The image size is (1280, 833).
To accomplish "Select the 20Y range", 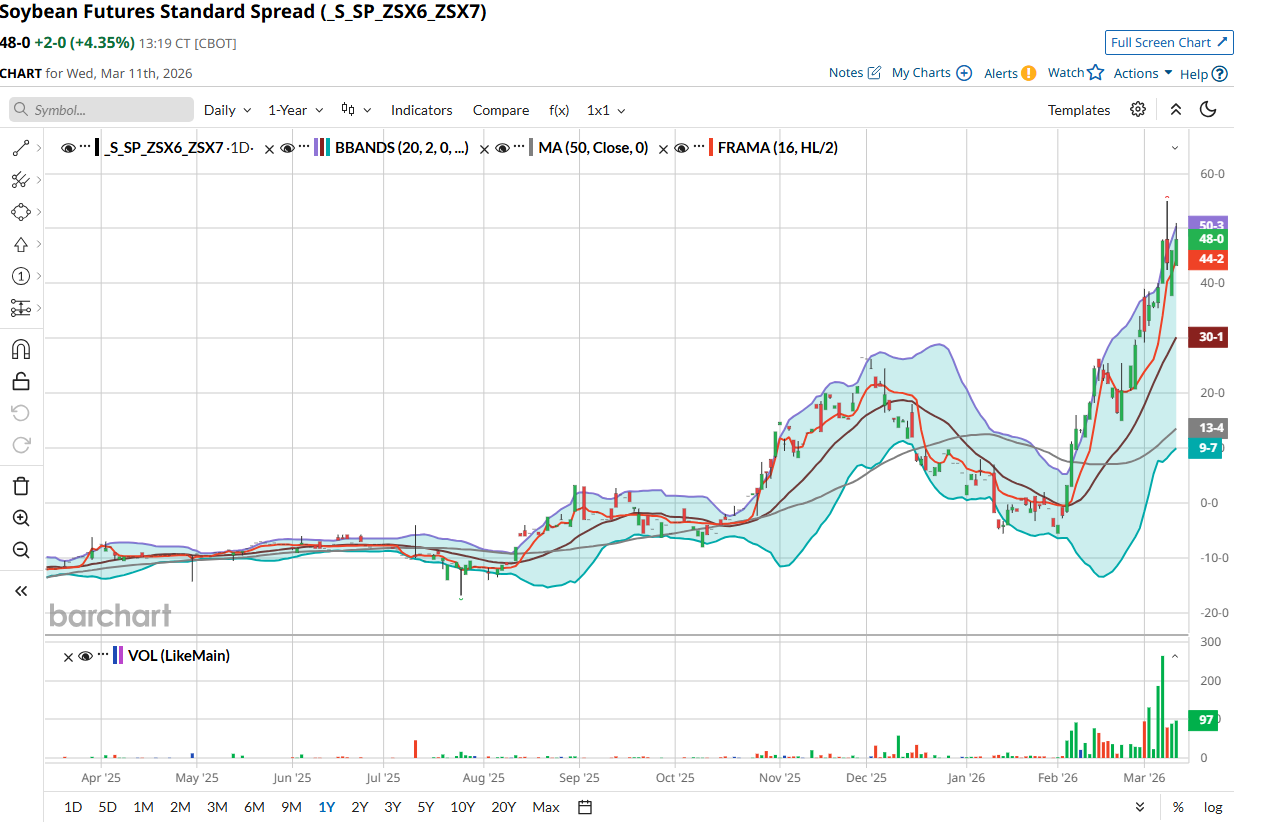I will (504, 807).
